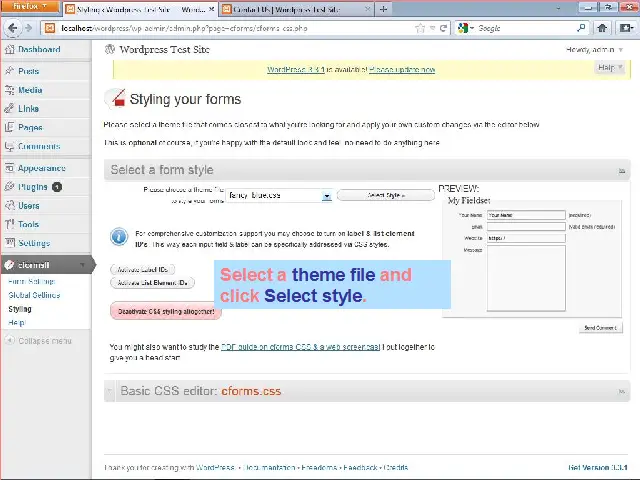Open a new browser tab with plus

(383, 9)
